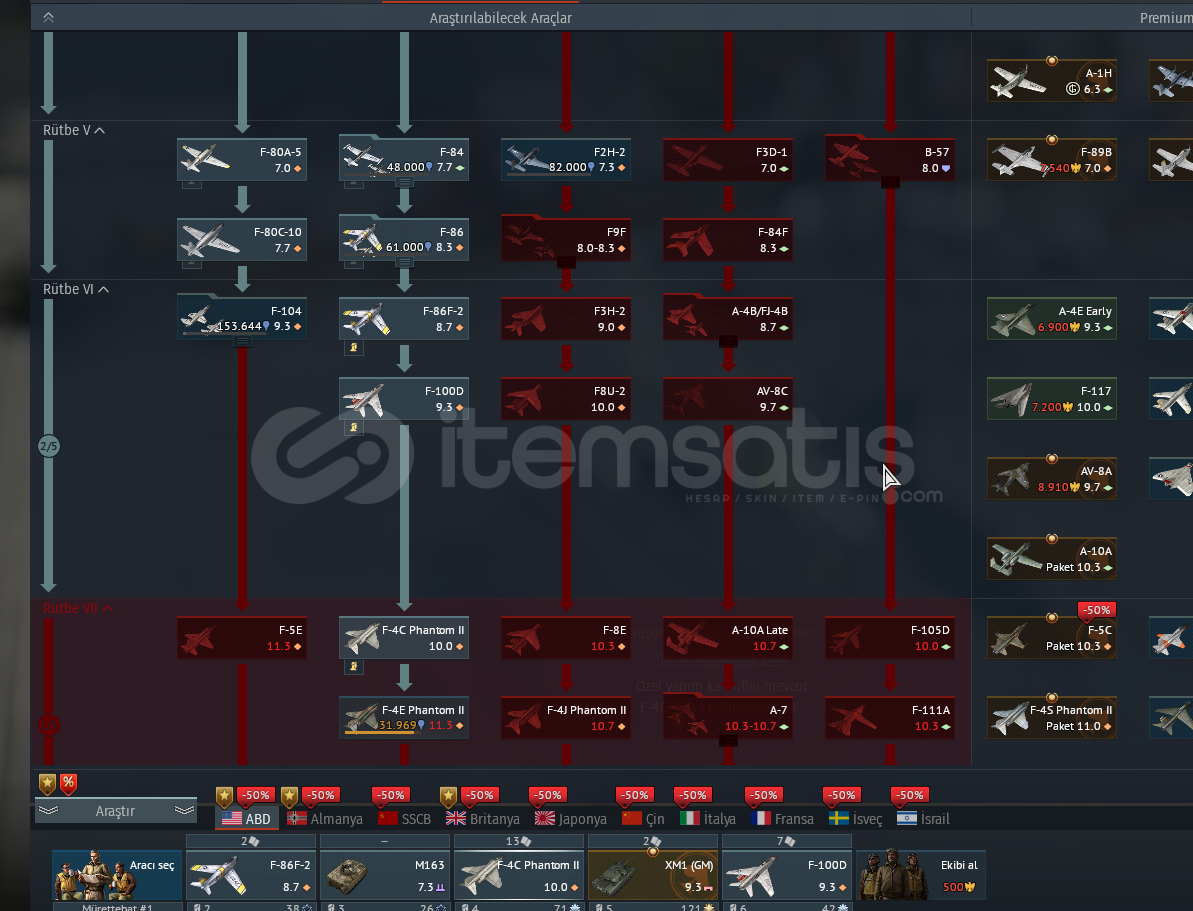
Task: Collapse research tree with top-left double chevron
Action: click(48, 17)
